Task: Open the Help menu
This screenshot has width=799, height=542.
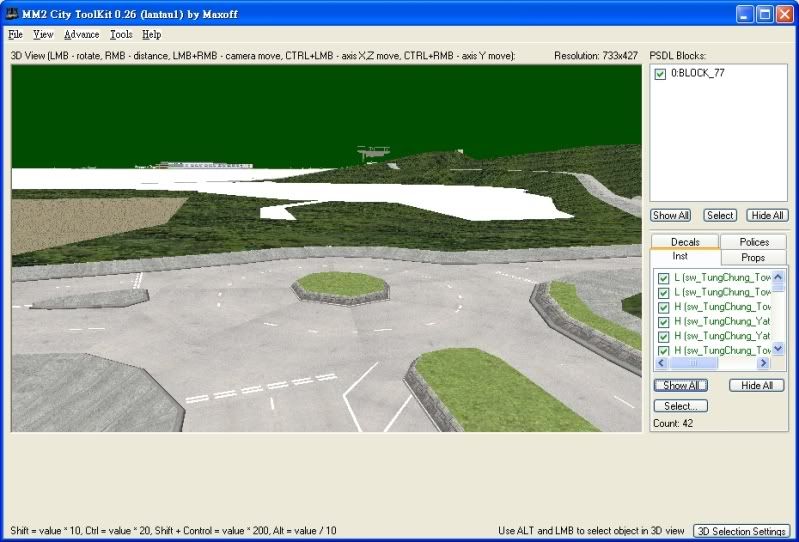Action: 151,34
